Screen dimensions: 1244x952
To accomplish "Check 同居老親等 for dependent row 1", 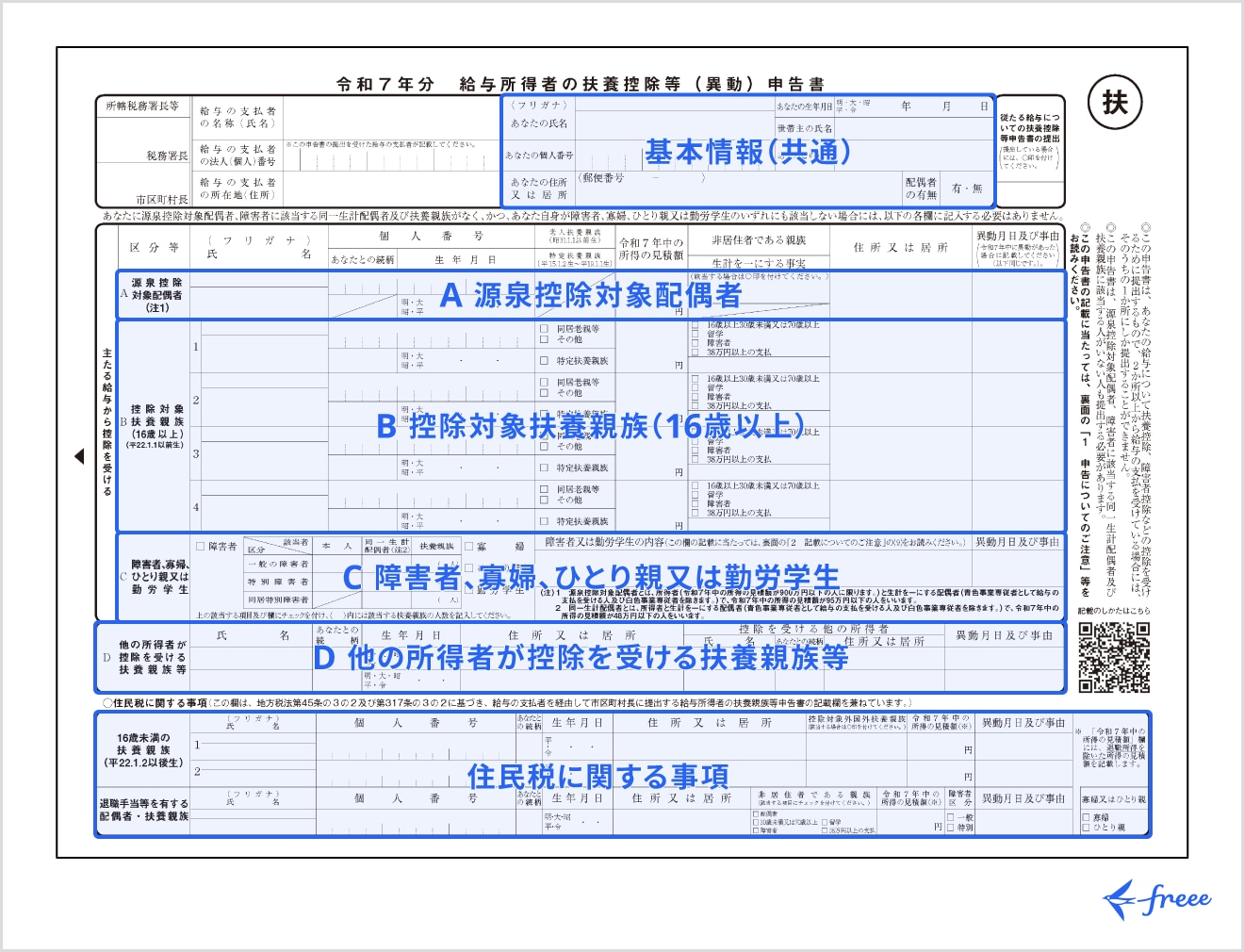I will point(545,329).
